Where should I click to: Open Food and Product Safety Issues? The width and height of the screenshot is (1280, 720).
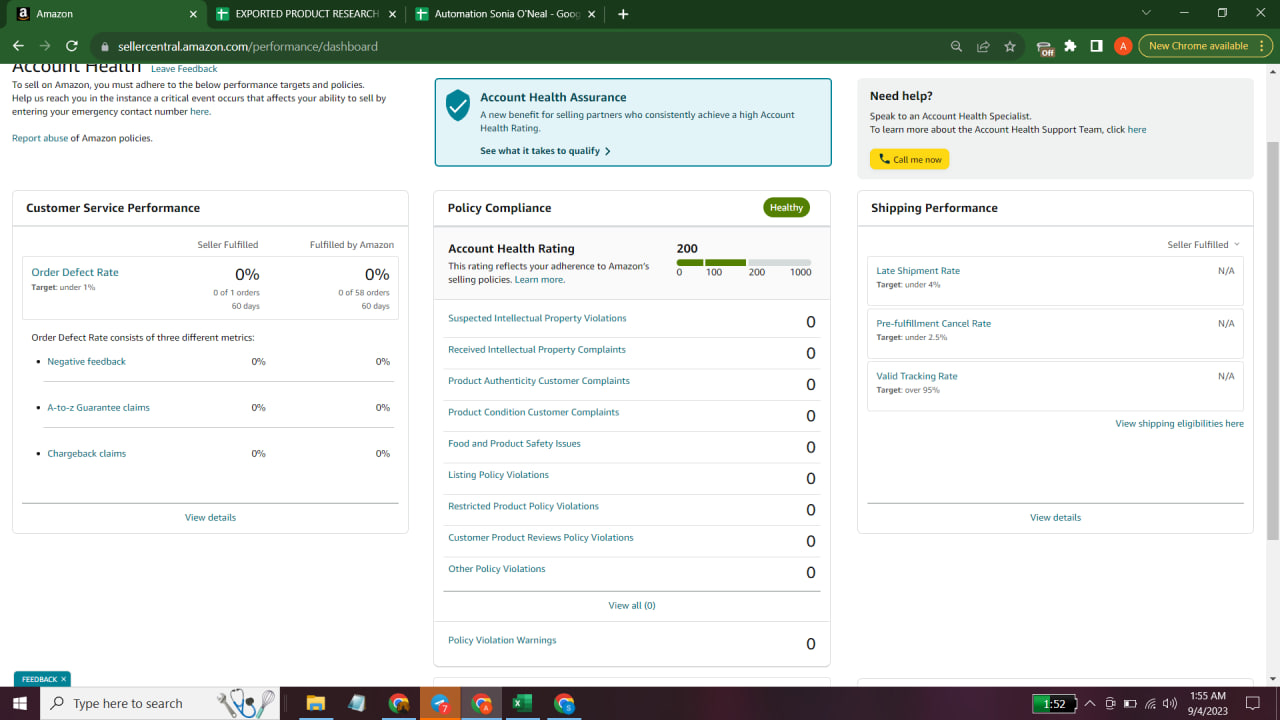[x=514, y=443]
